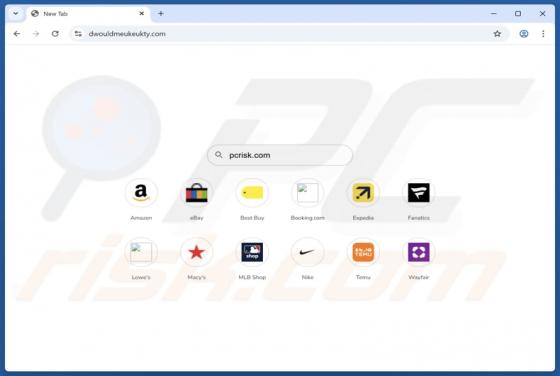The width and height of the screenshot is (560, 376).
Task: Click the Lowe's label text
Action: tap(141, 277)
